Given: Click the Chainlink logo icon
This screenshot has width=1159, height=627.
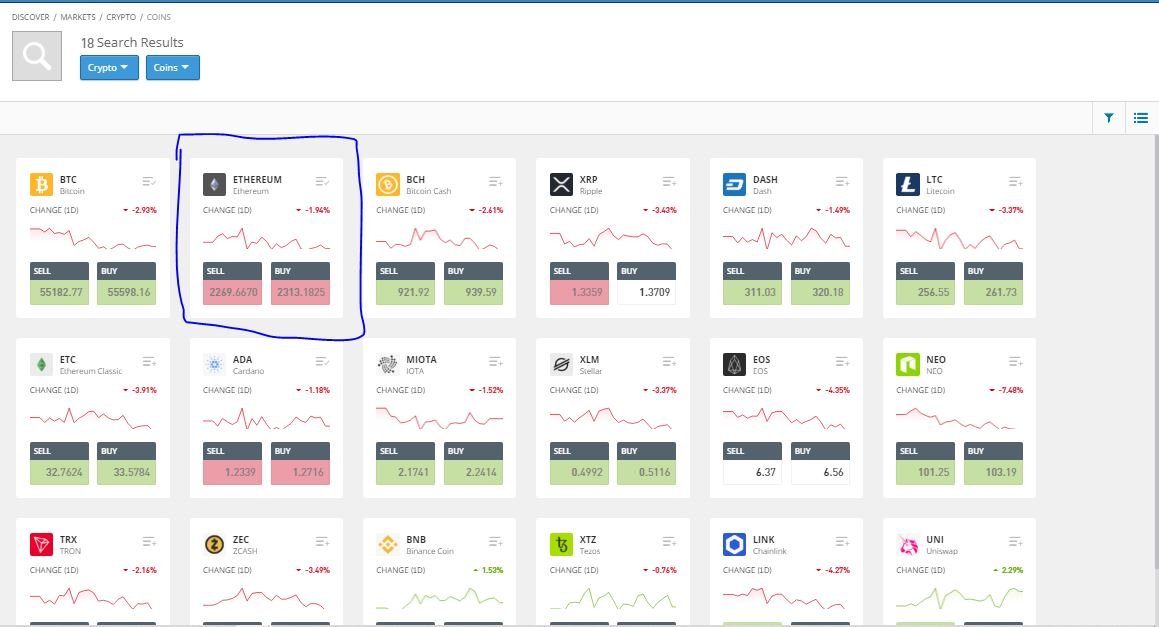Looking at the screenshot, I should pyautogui.click(x=734, y=544).
